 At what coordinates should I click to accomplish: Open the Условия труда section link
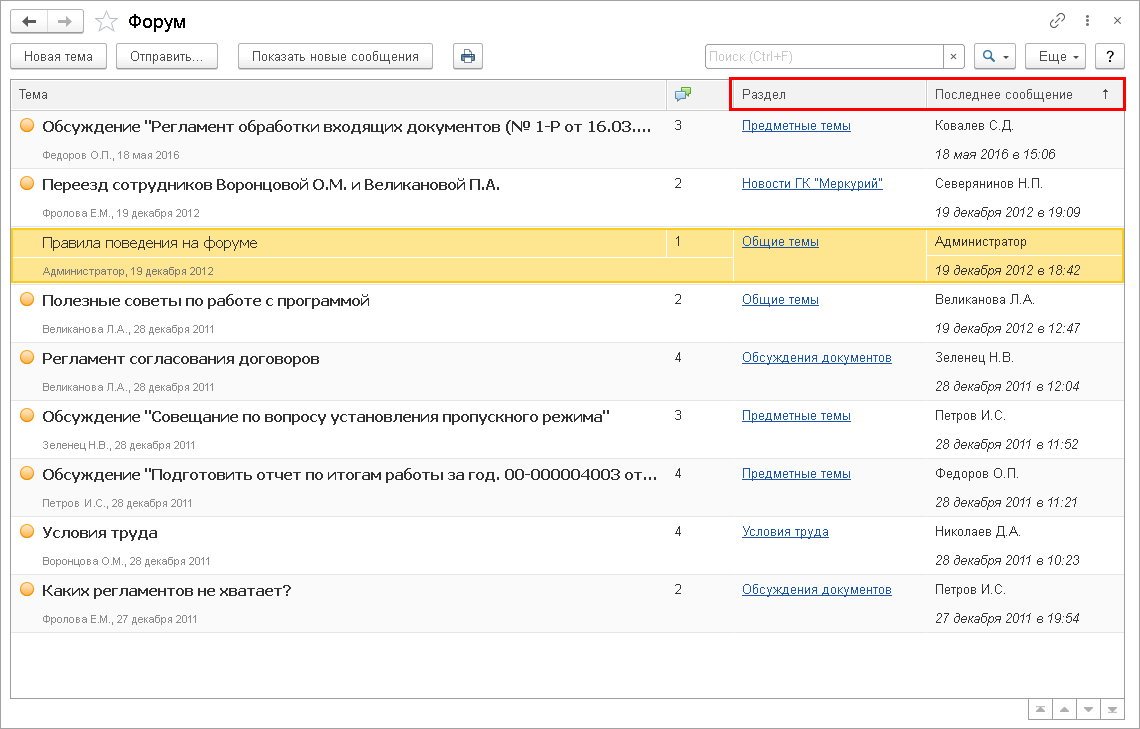click(x=785, y=532)
